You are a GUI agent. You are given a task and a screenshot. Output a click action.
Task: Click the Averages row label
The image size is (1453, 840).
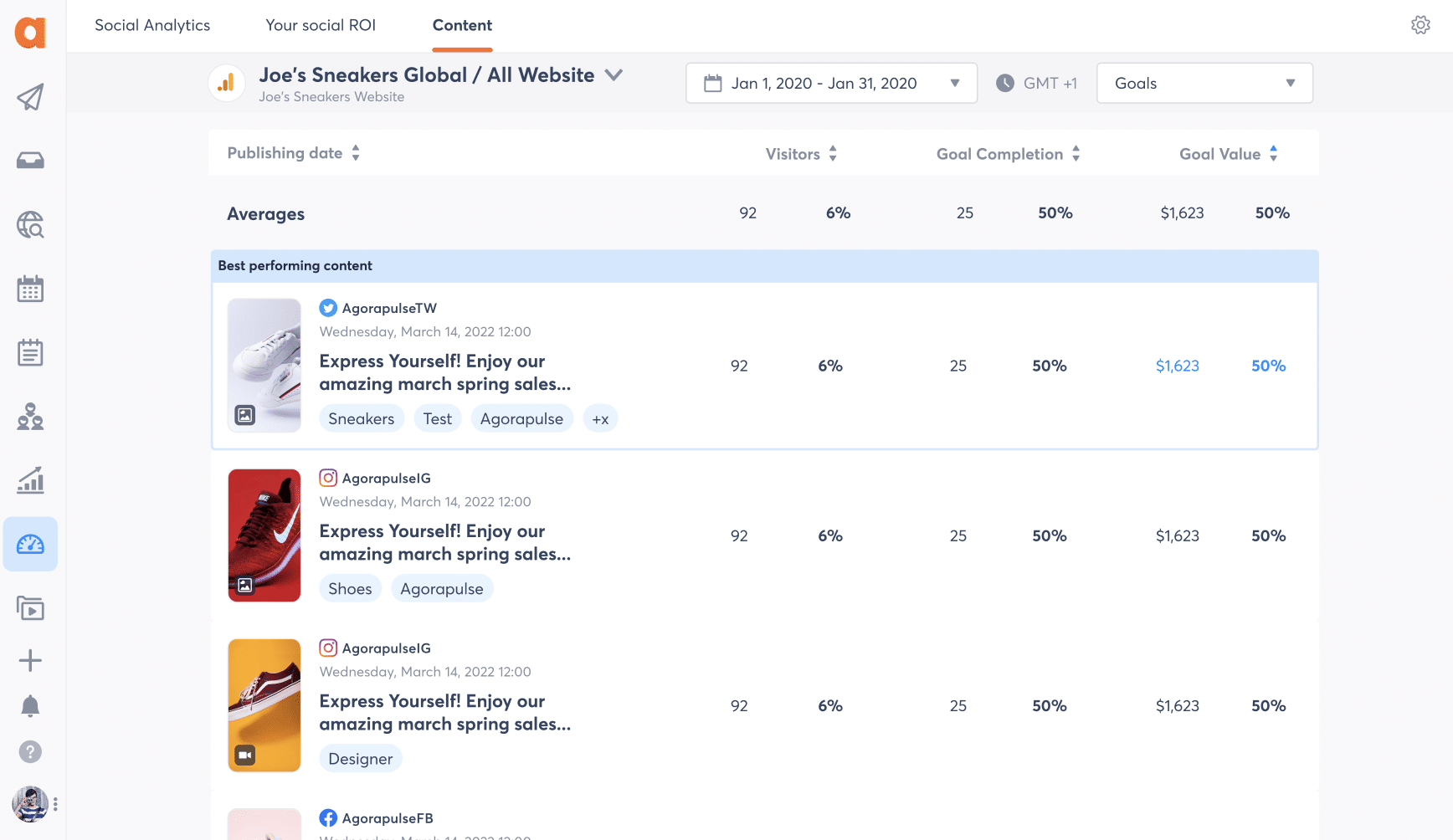[266, 213]
